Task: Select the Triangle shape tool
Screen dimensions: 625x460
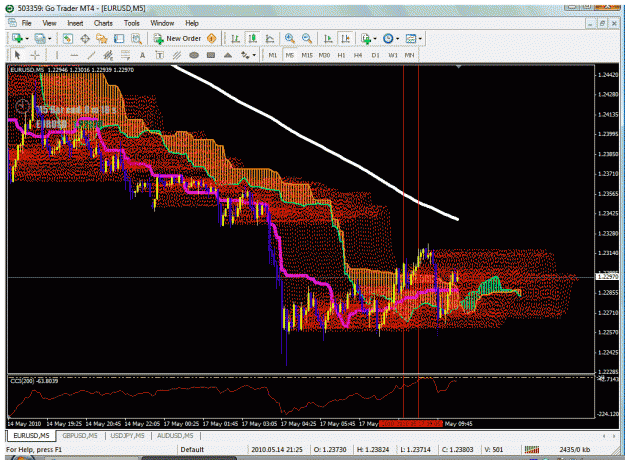Action: [x=228, y=55]
